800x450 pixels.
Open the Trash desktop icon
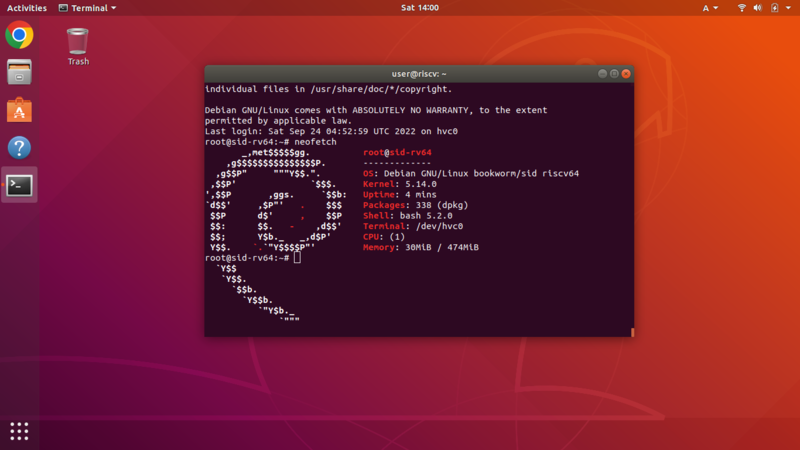(x=78, y=47)
